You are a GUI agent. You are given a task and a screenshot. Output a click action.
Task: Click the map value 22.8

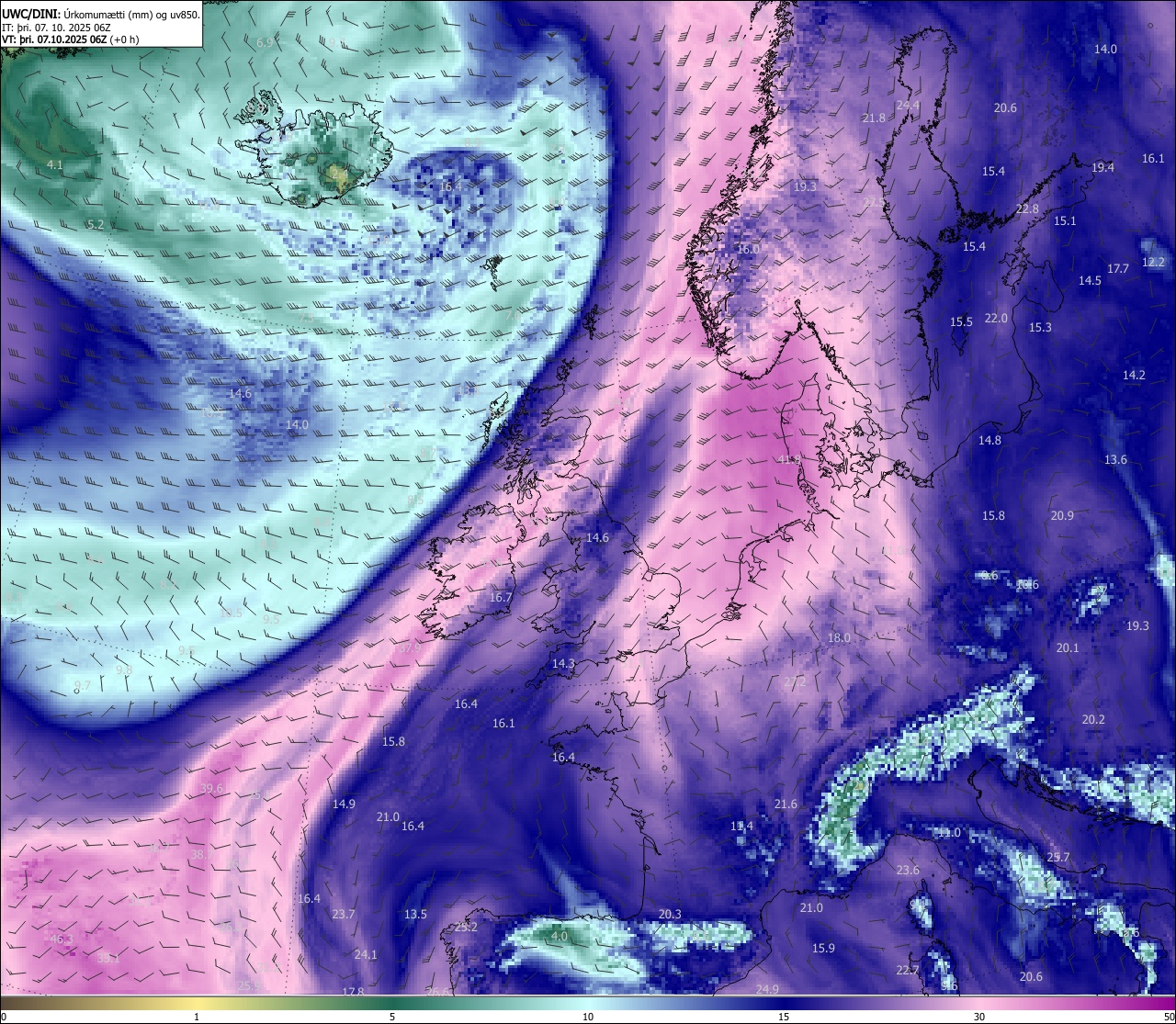pyautogui.click(x=1027, y=208)
